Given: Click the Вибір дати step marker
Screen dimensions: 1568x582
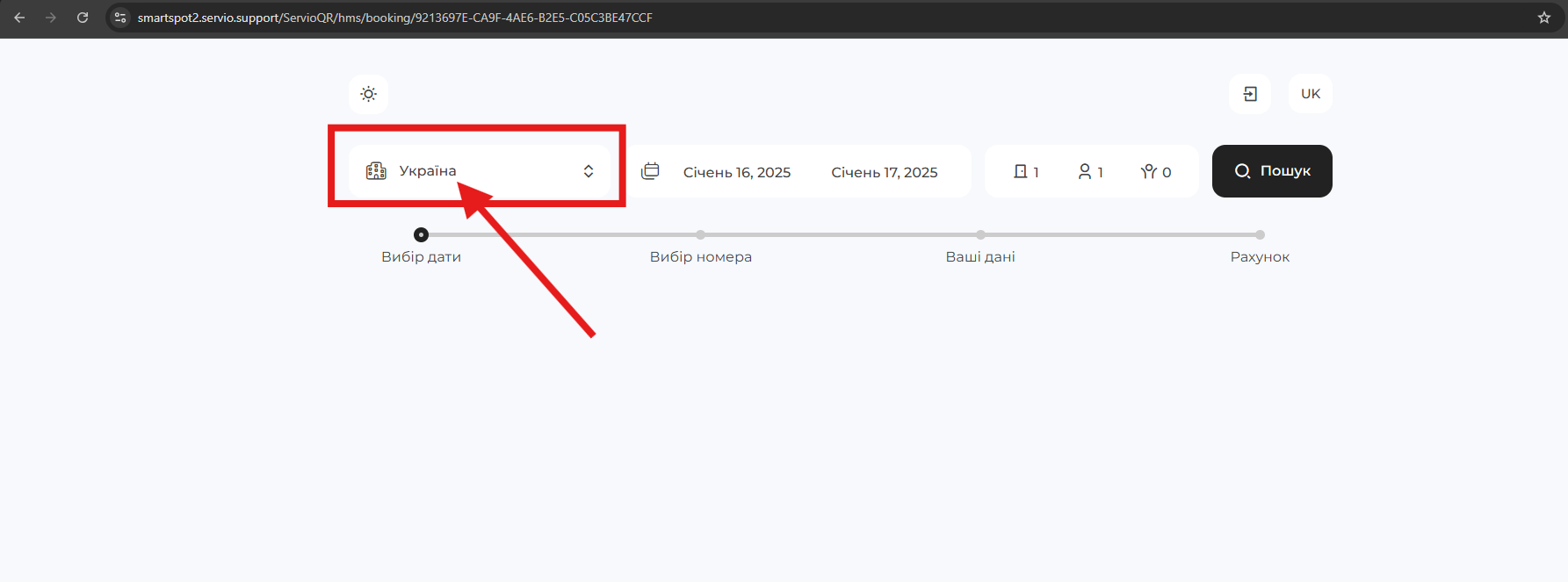Looking at the screenshot, I should point(422,235).
